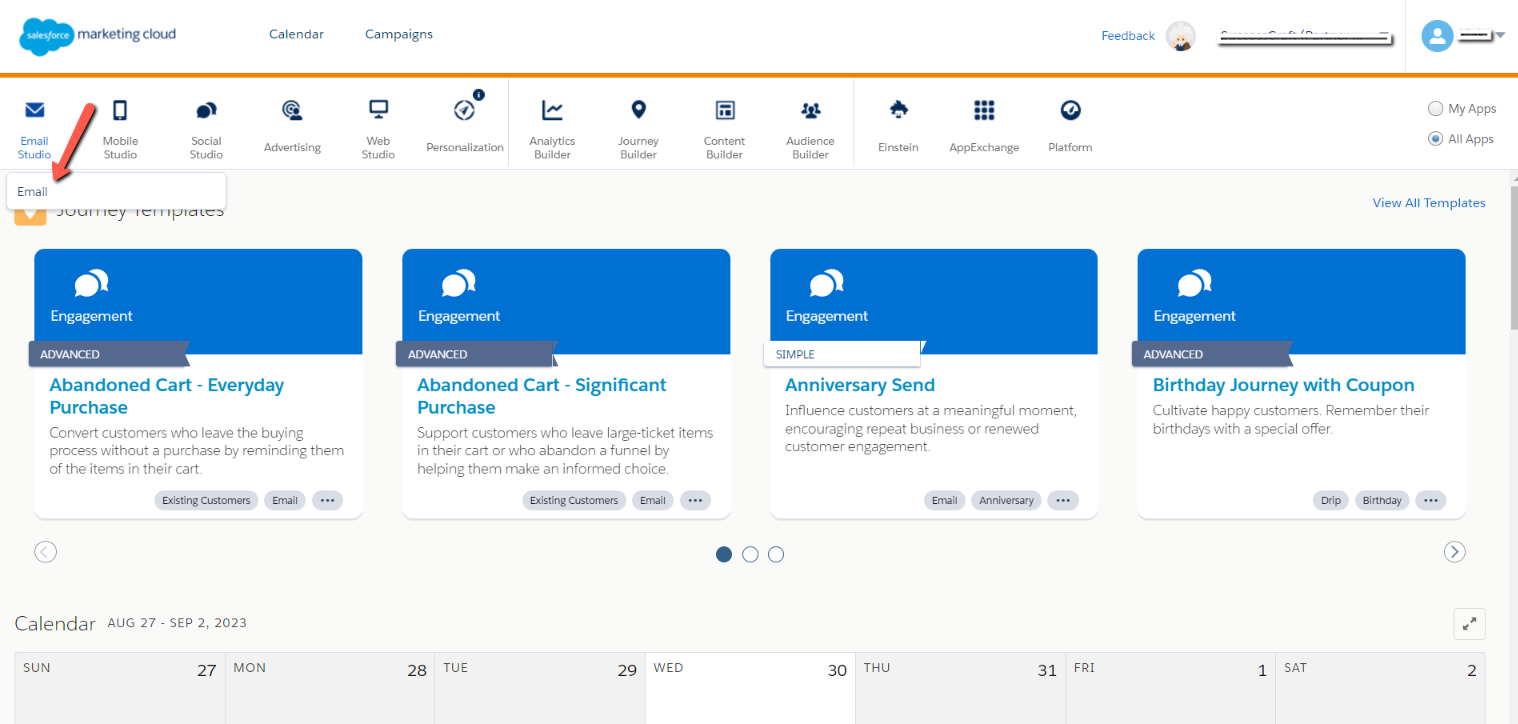
Task: Click the Einstein character account icon
Action: (x=1181, y=36)
